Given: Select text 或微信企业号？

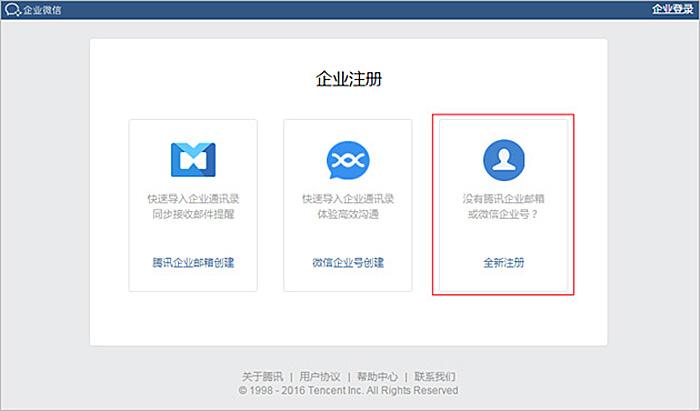Looking at the screenshot, I should [x=504, y=214].
